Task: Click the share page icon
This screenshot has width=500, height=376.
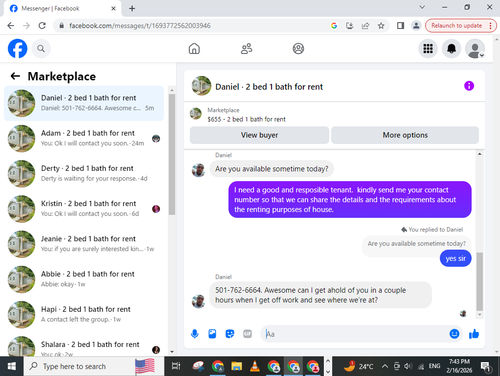Action: click(365, 26)
